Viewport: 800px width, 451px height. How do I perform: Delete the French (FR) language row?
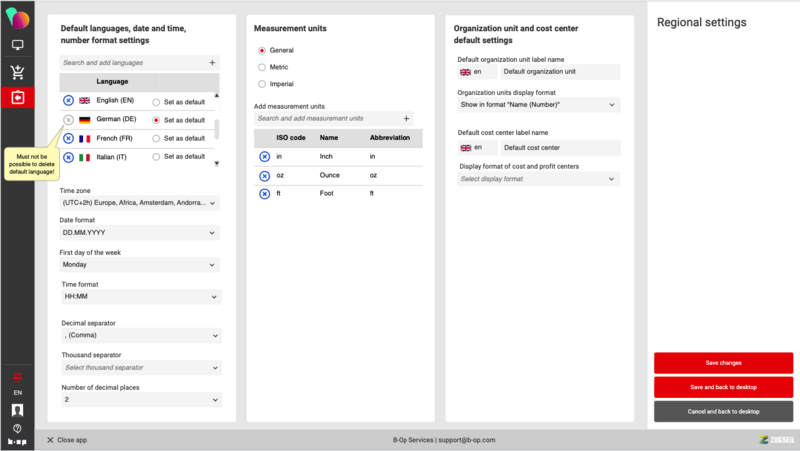tap(68, 138)
